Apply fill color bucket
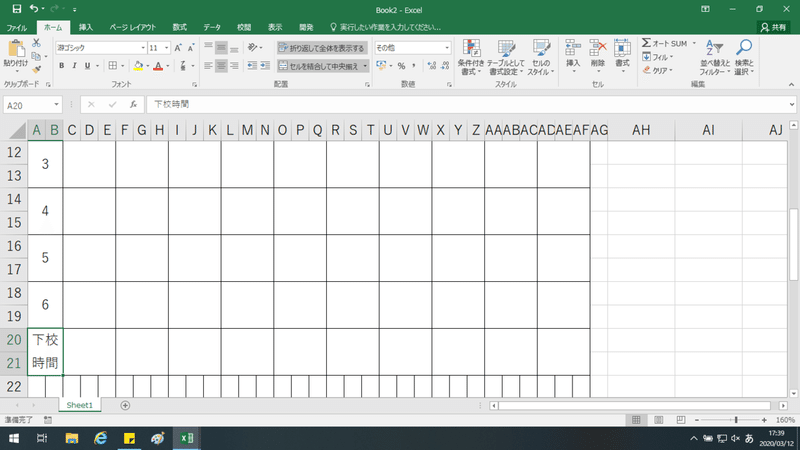The width and height of the screenshot is (800, 450). coord(138,66)
